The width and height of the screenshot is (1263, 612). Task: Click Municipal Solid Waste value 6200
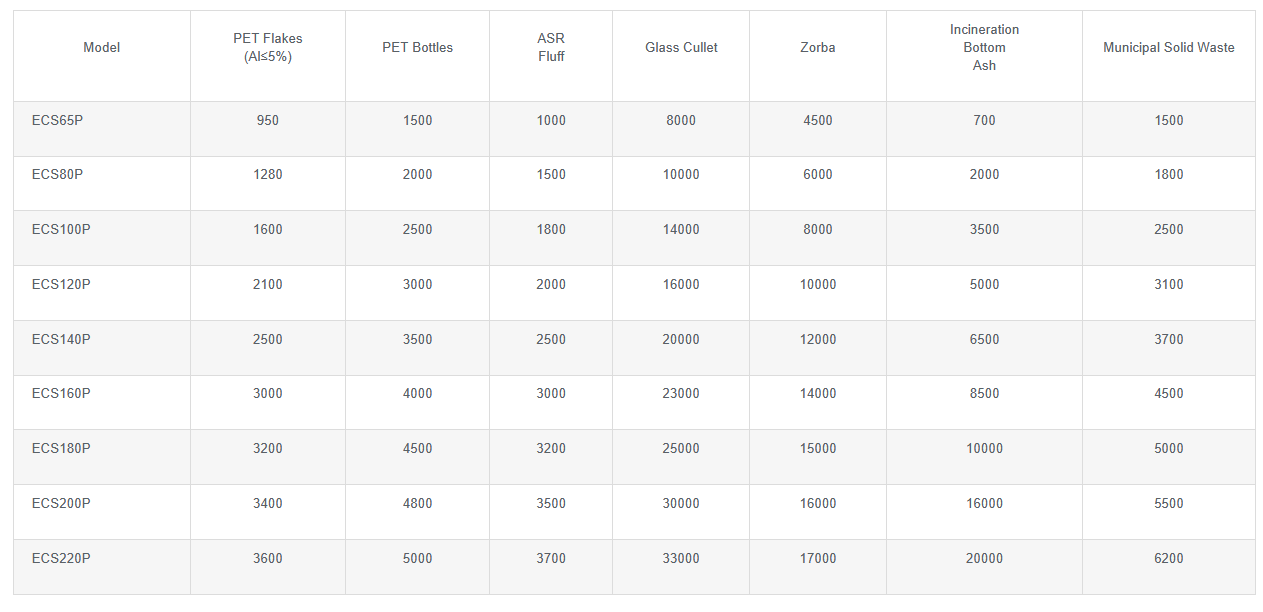1168,559
